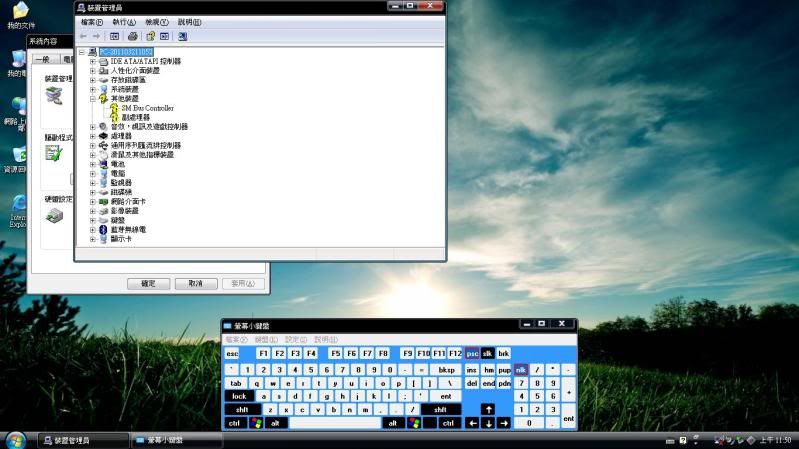Expand the IDE ATA/ATAPI controllers node
799x449 pixels.
pyautogui.click(x=93, y=61)
